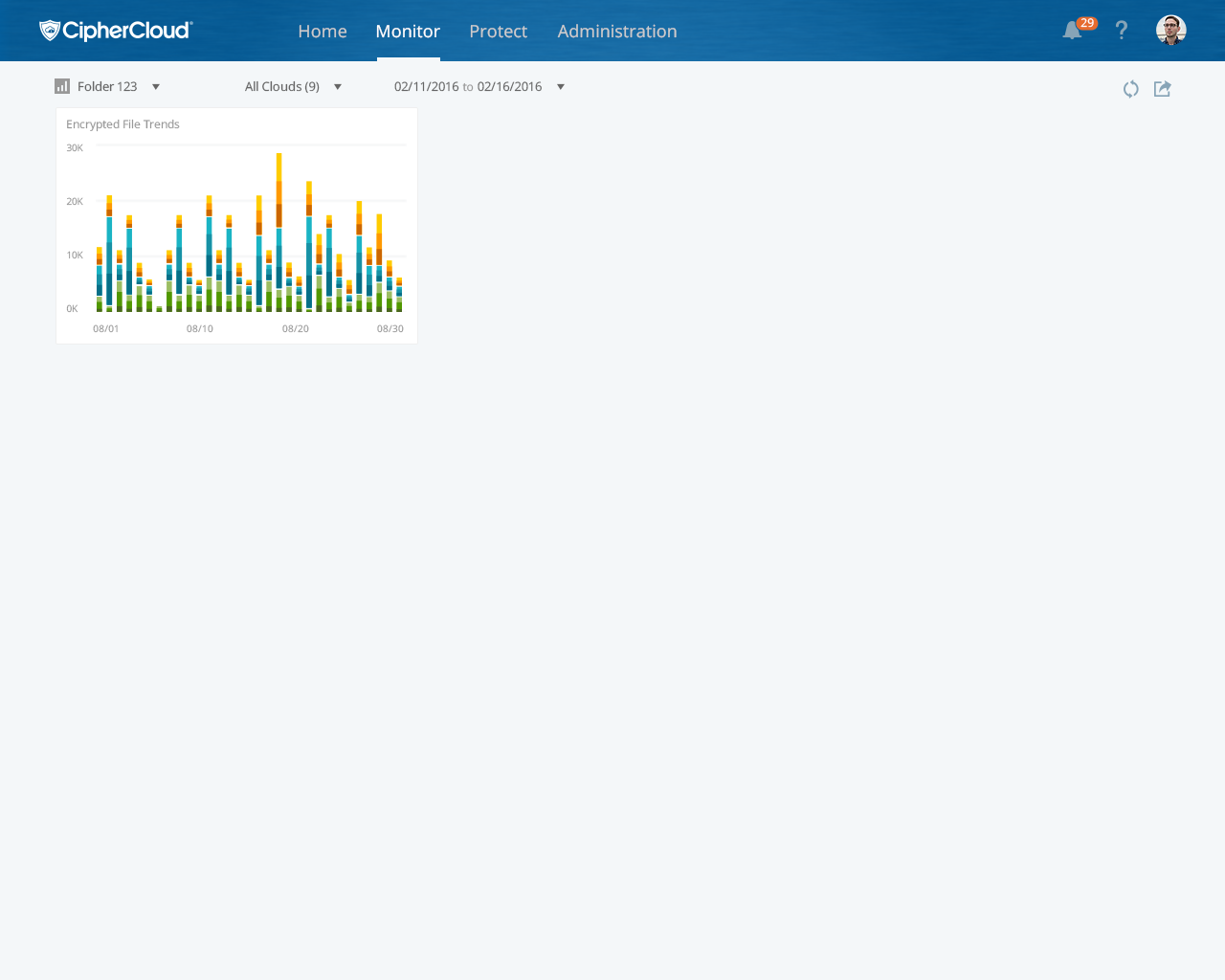The image size is (1225, 980).
Task: Click the 20K axis label
Action: (x=75, y=201)
